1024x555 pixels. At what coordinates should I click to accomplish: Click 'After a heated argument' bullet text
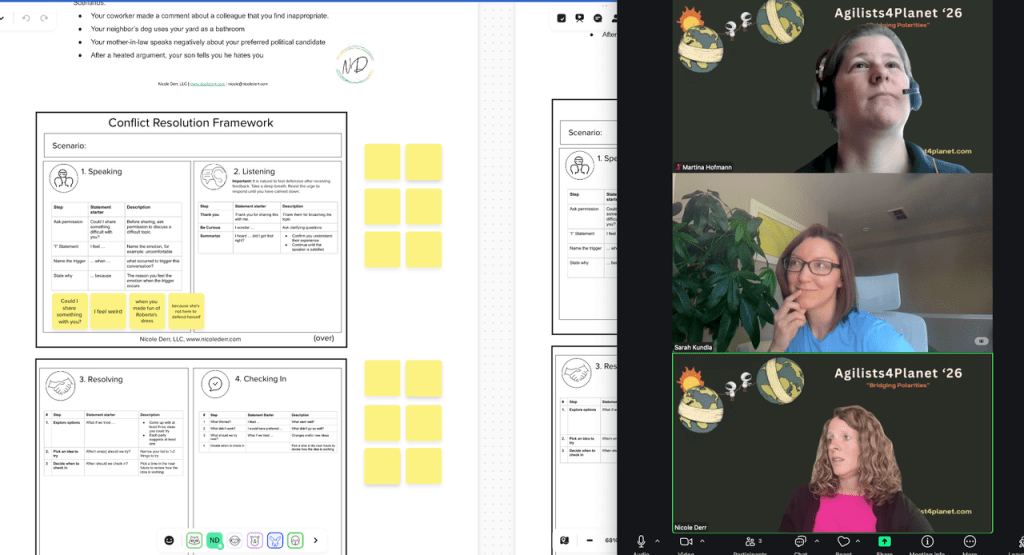(177, 55)
